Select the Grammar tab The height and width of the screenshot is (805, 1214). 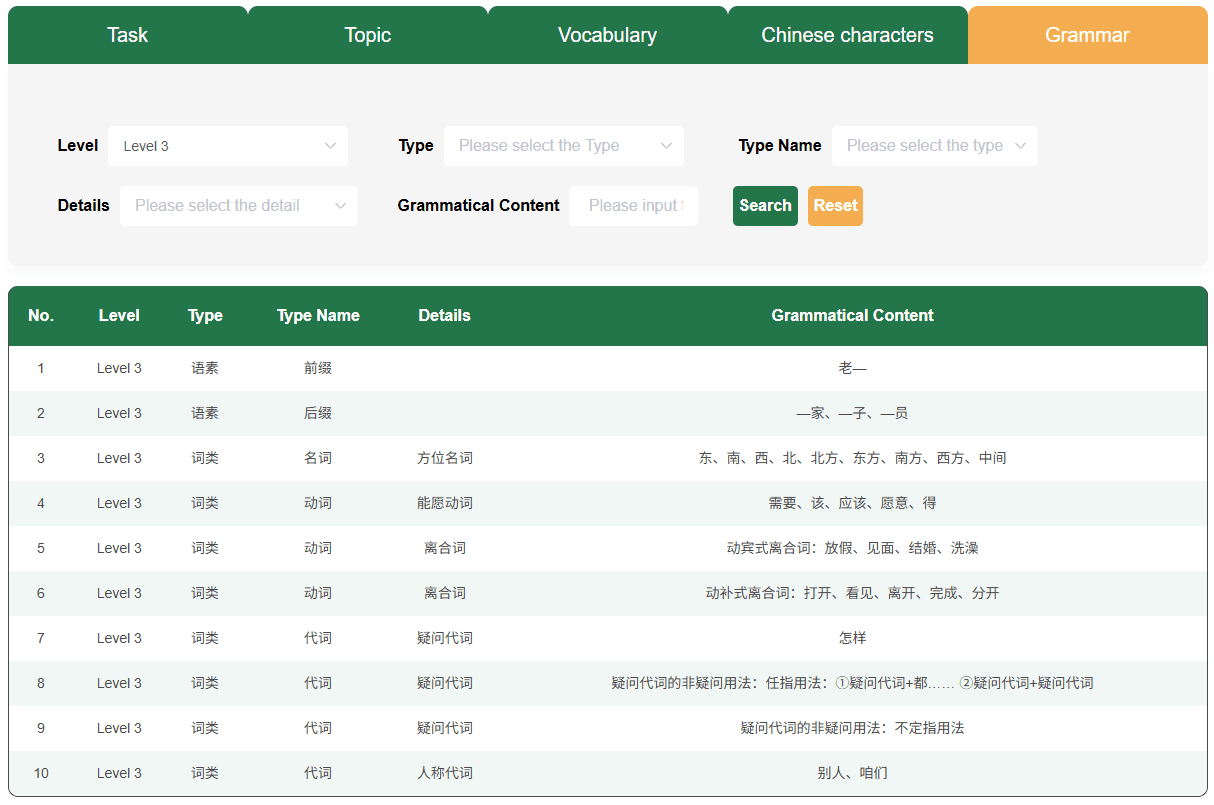(1087, 34)
